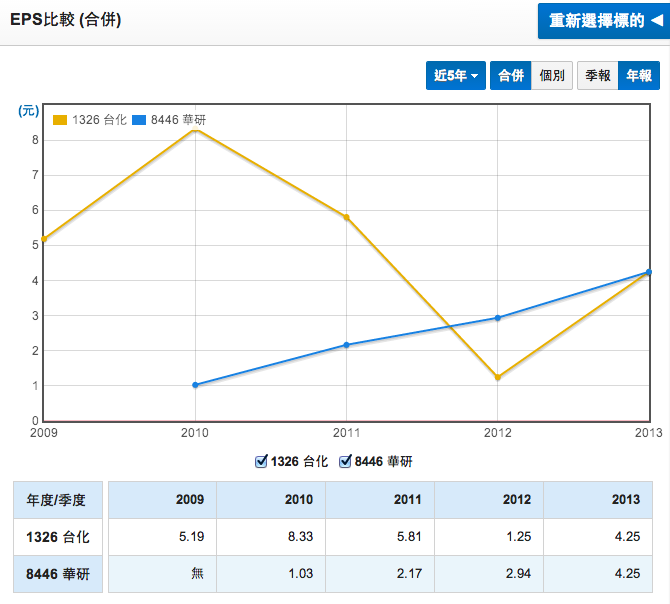The width and height of the screenshot is (670, 604).
Task: Click 台化 2012 lowest data point
Action: (497, 377)
